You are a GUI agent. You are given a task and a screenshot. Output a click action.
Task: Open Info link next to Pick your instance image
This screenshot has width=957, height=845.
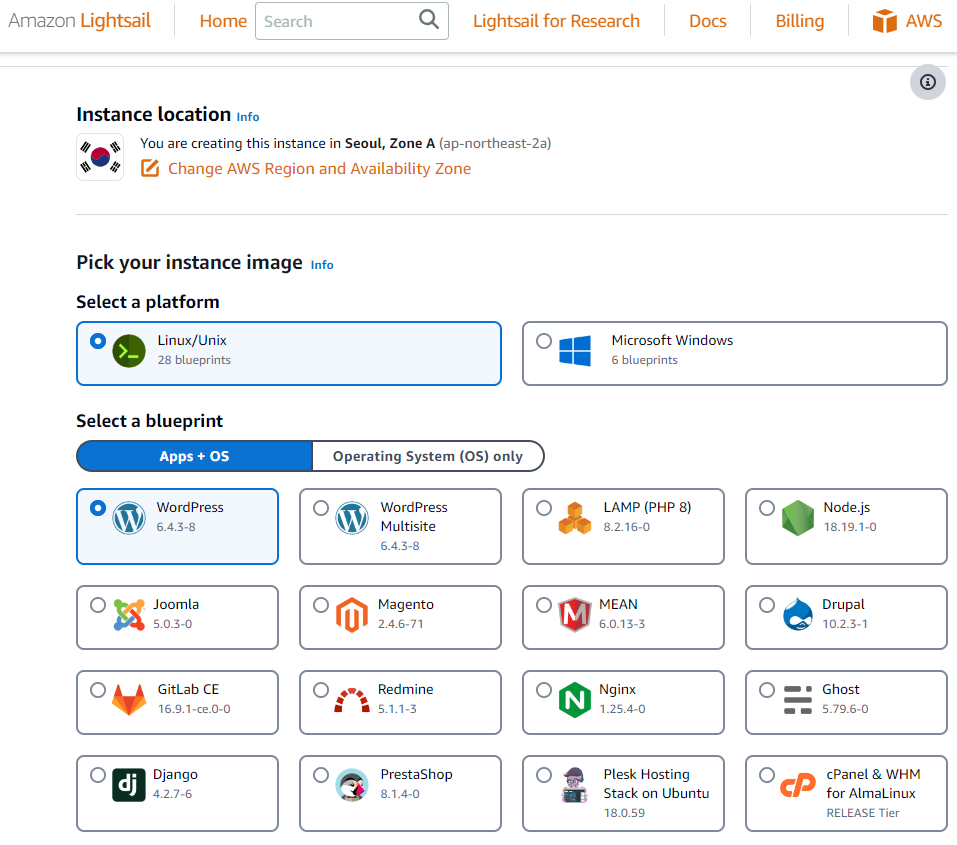point(322,265)
